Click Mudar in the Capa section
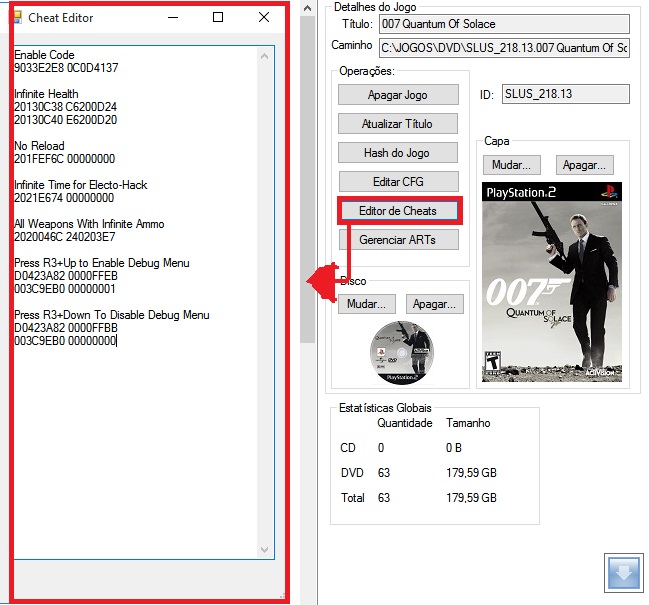Screen dimensions: 649x605 pyautogui.click(x=512, y=165)
